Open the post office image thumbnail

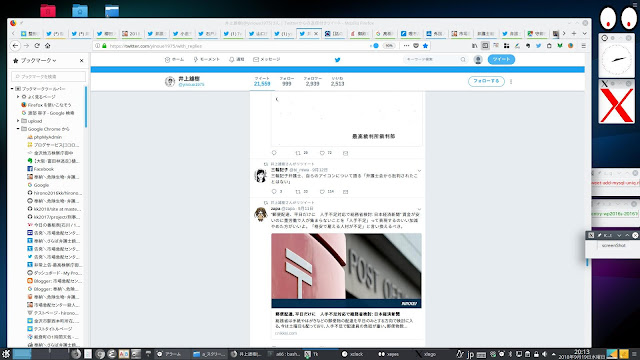(346, 270)
